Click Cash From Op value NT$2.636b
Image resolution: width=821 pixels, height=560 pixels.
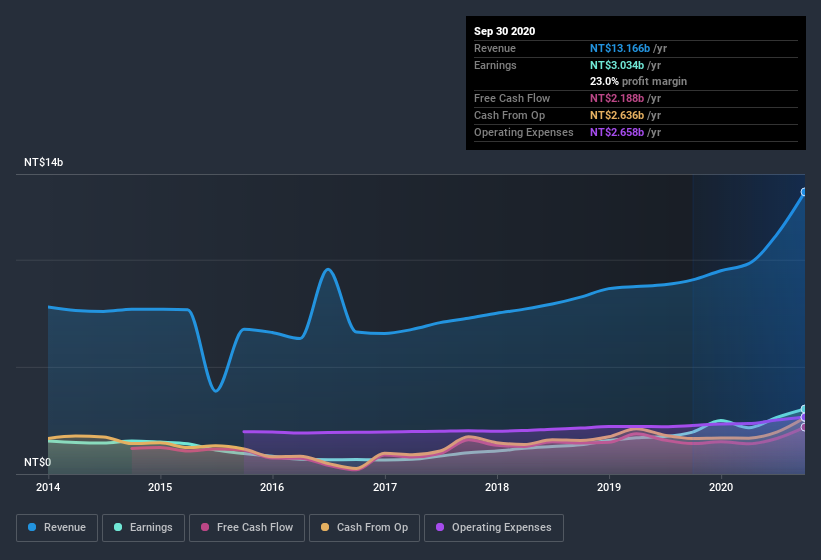617,115
